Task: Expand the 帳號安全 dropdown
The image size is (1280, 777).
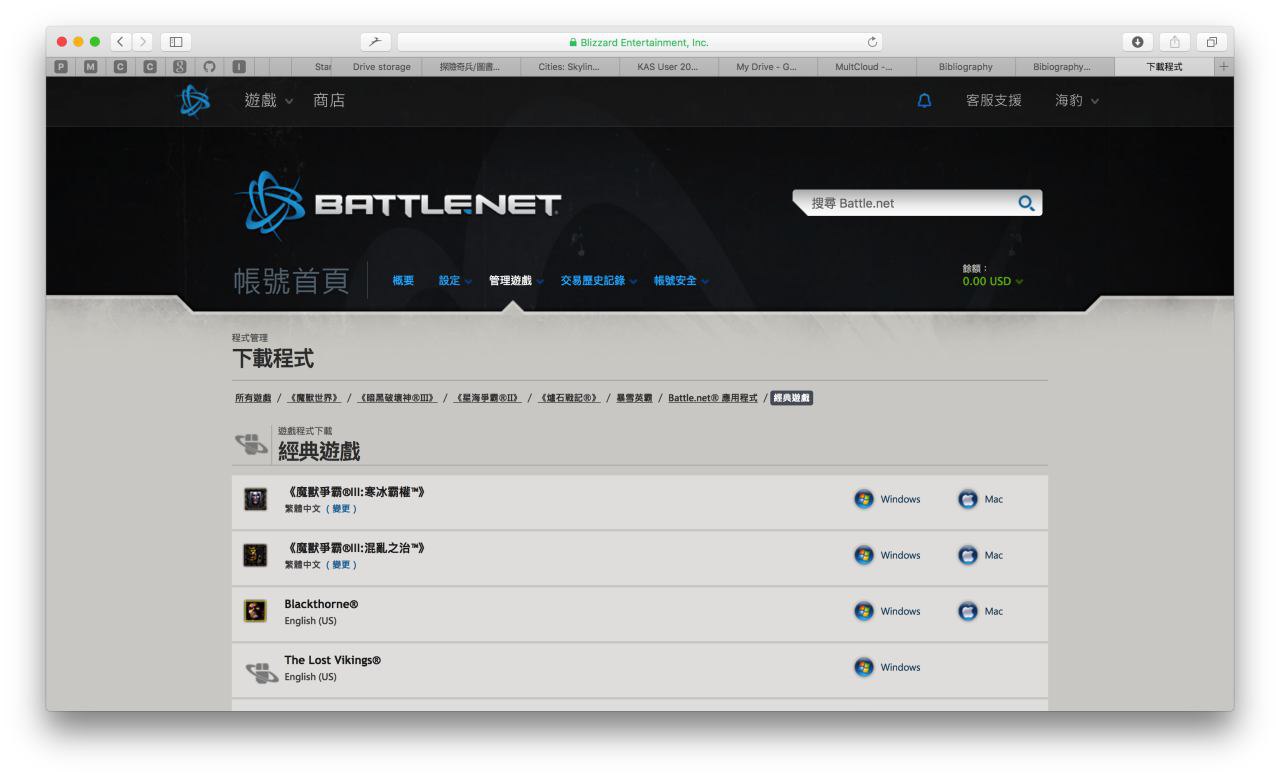Action: (681, 281)
